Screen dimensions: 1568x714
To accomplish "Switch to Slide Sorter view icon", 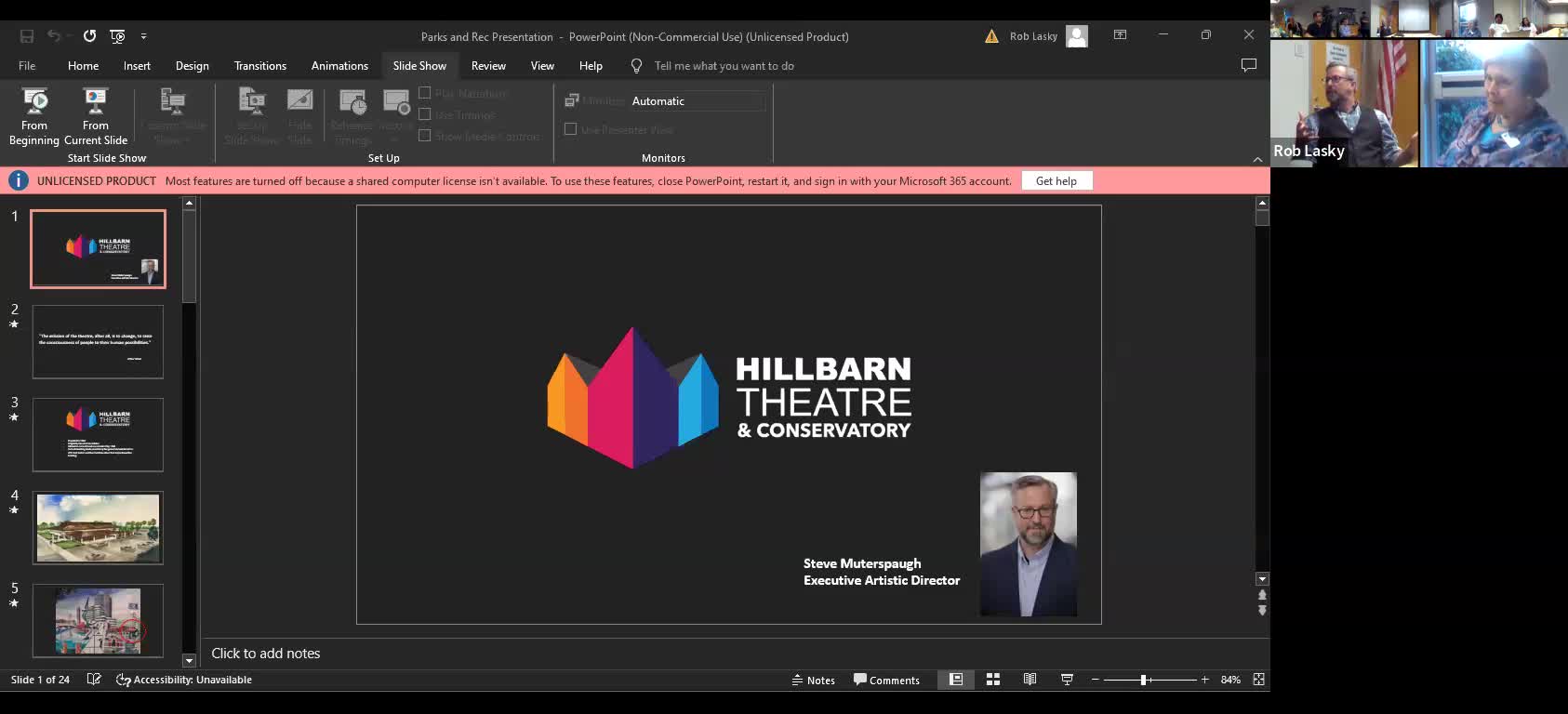I will (x=993, y=680).
